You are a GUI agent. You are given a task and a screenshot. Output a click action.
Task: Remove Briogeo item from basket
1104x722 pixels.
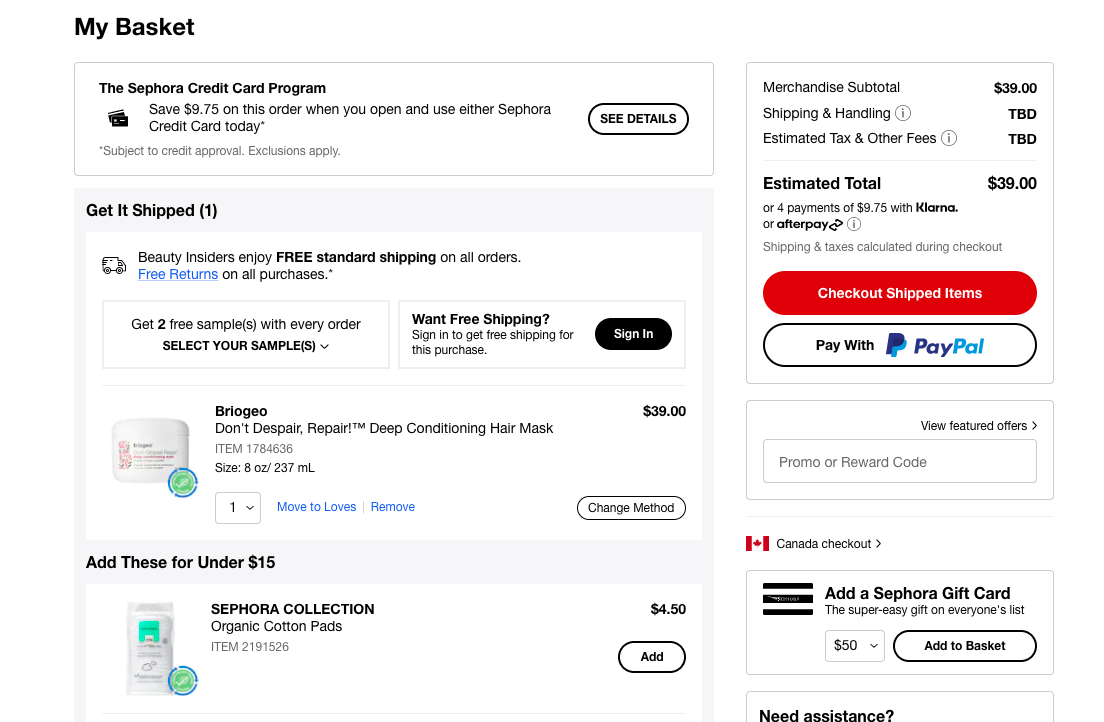393,507
